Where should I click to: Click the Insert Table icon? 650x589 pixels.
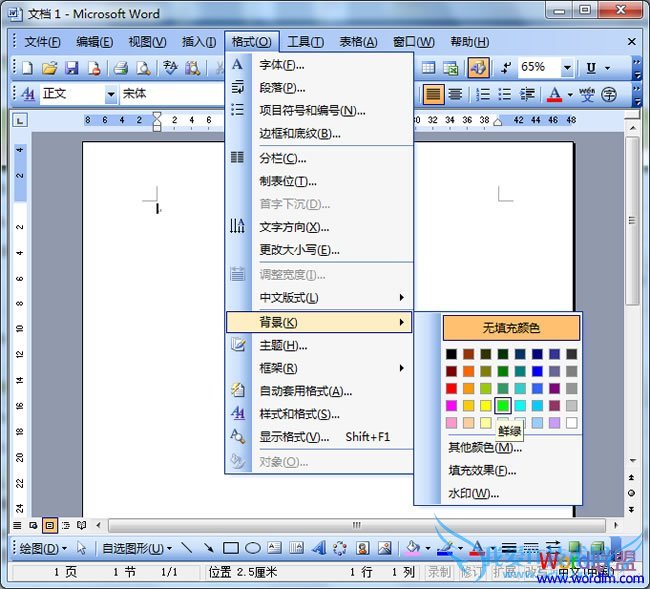[x=428, y=68]
